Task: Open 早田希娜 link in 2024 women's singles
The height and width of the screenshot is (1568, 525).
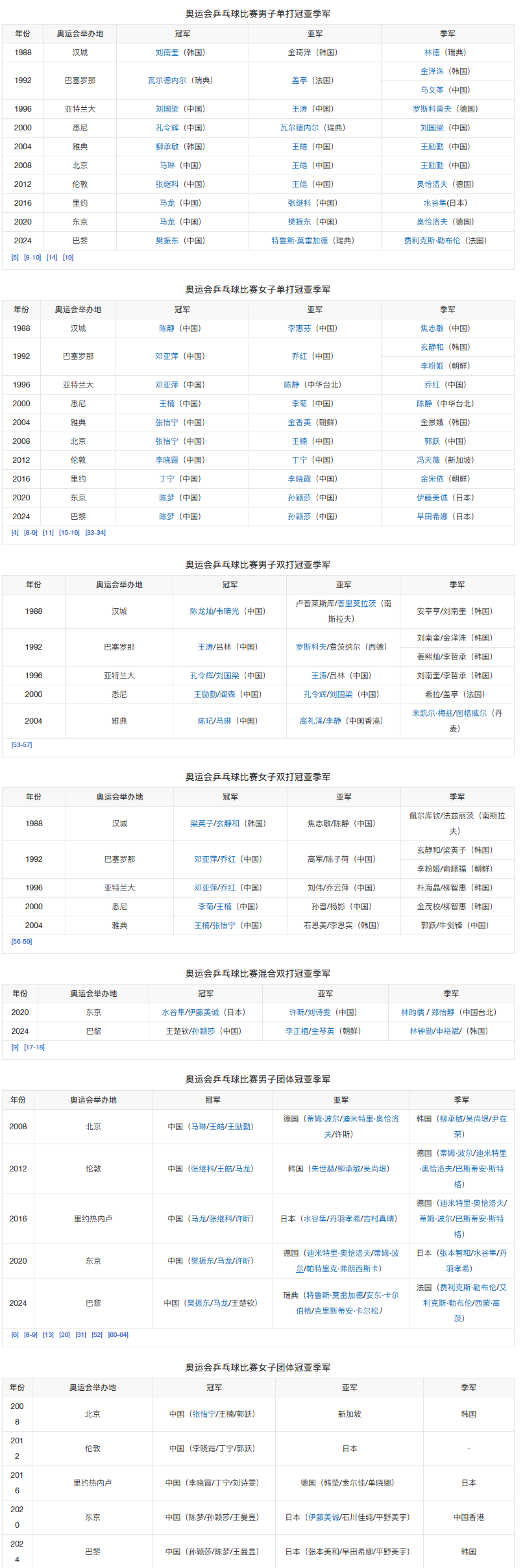Action: 432,517
